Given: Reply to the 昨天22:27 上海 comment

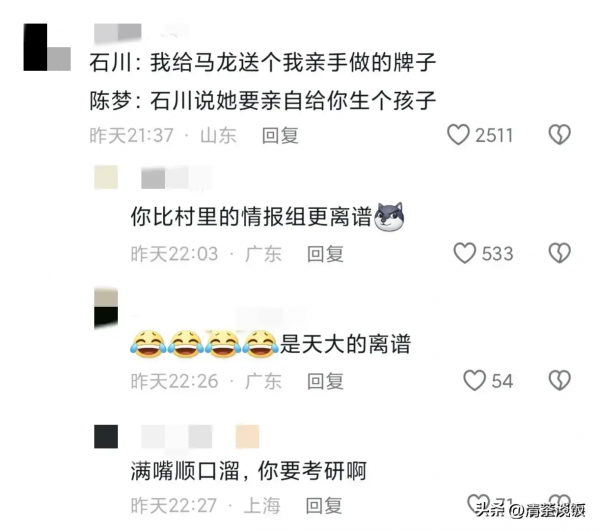Looking at the screenshot, I should [x=324, y=506].
